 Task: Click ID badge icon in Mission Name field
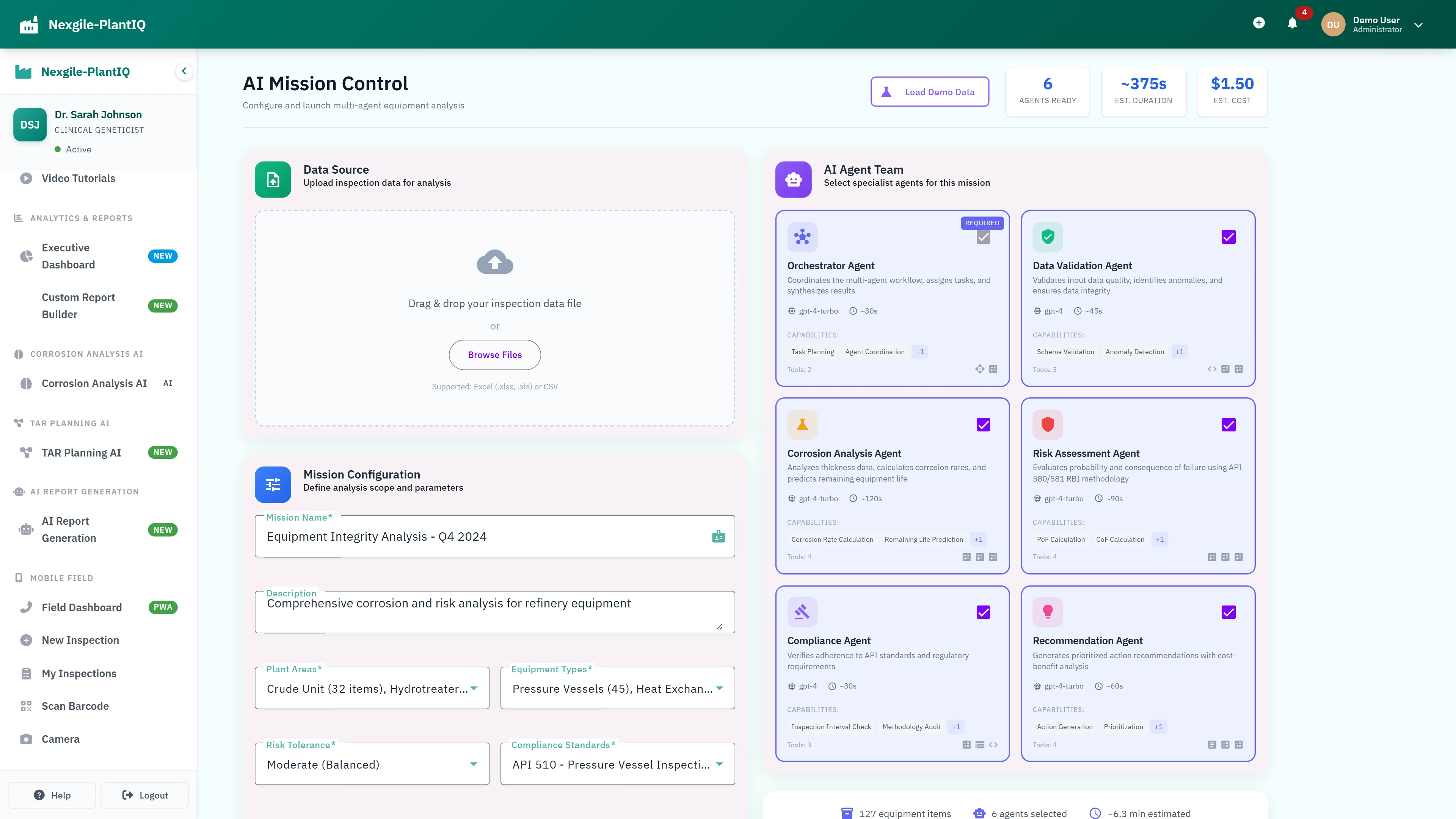[719, 537]
